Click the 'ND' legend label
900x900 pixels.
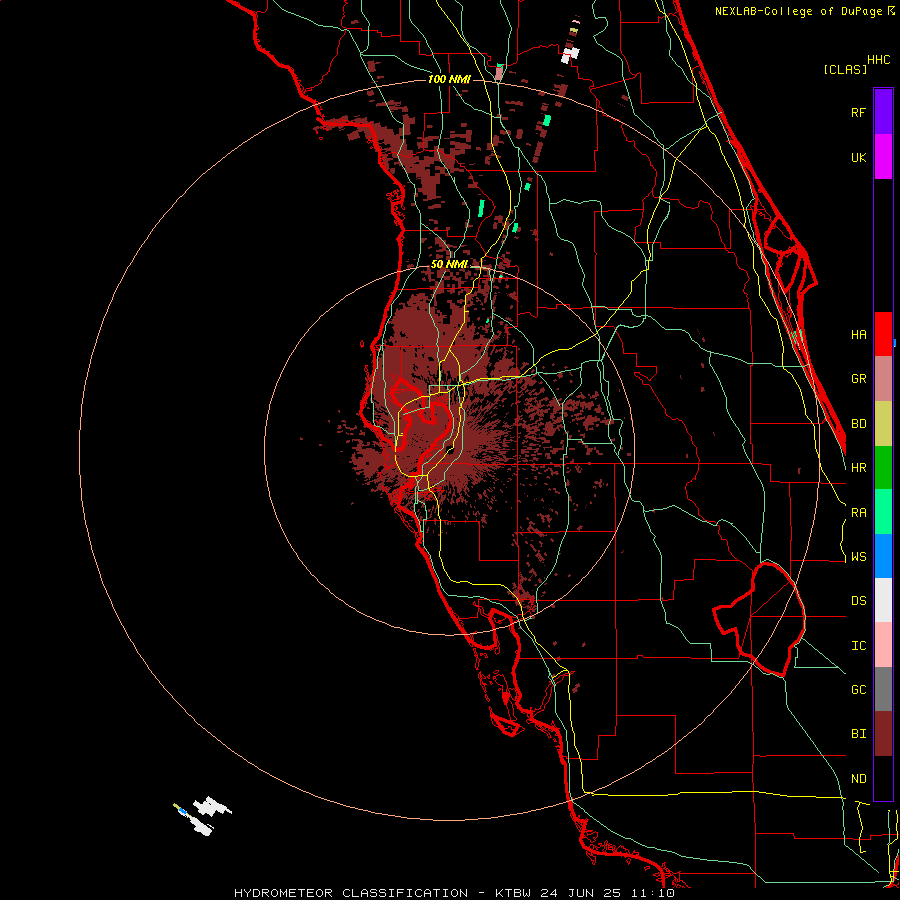point(859,779)
